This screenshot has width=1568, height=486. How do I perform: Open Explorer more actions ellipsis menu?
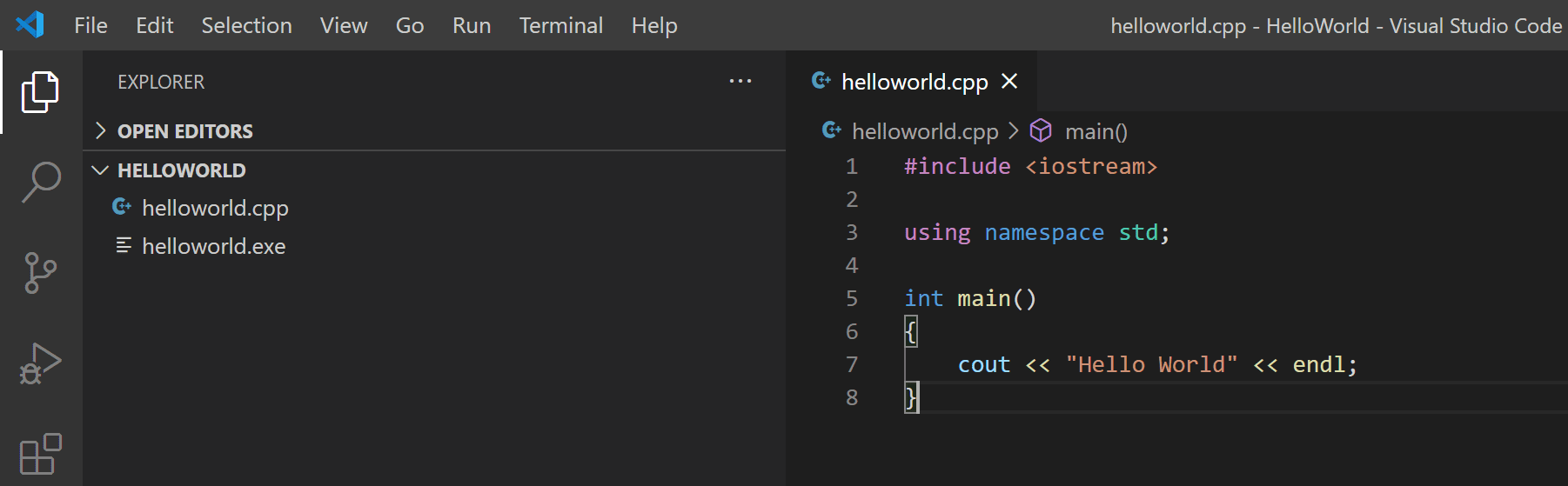pyautogui.click(x=740, y=81)
